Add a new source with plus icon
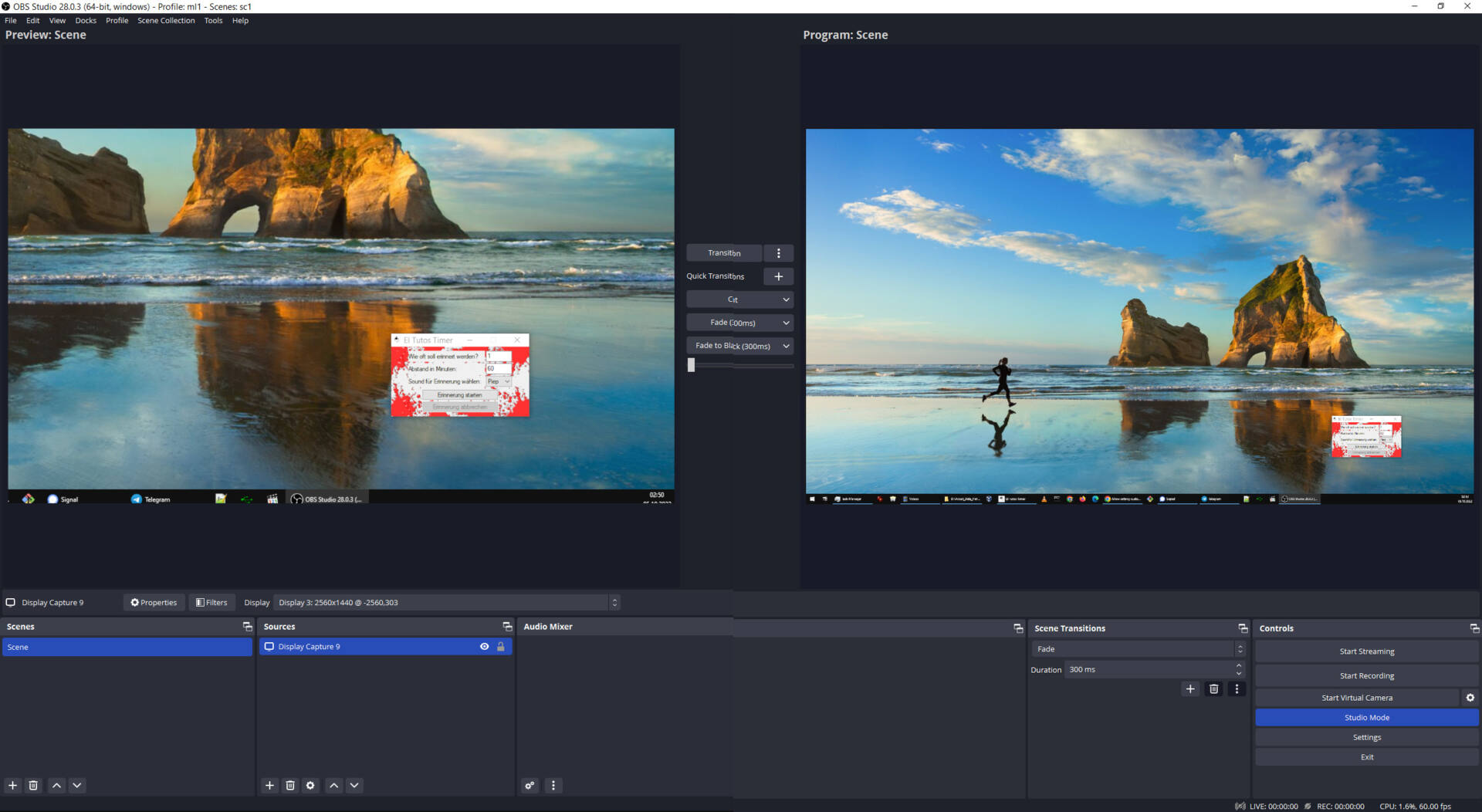 (269, 785)
